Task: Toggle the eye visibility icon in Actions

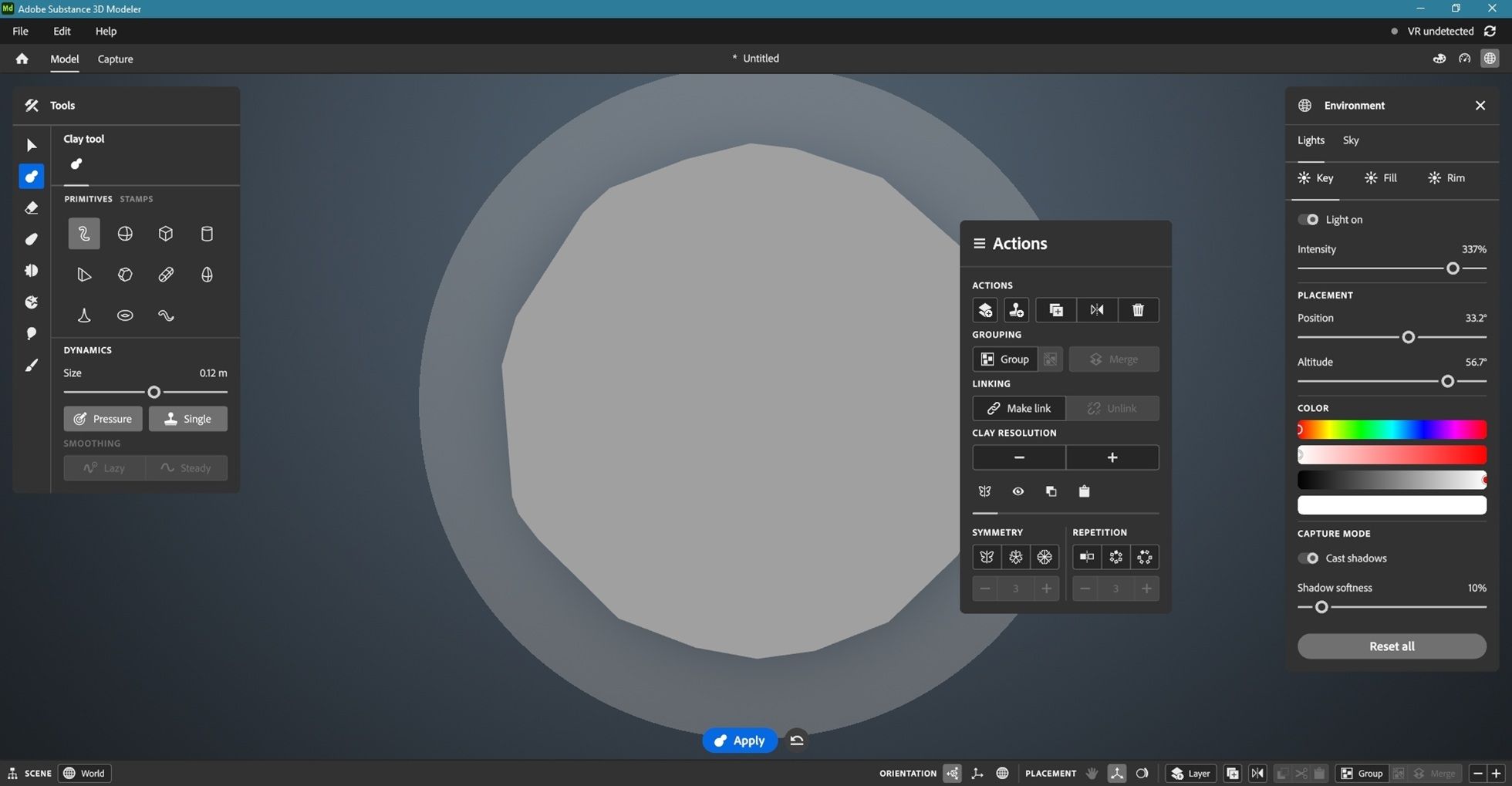Action: 1018,491
